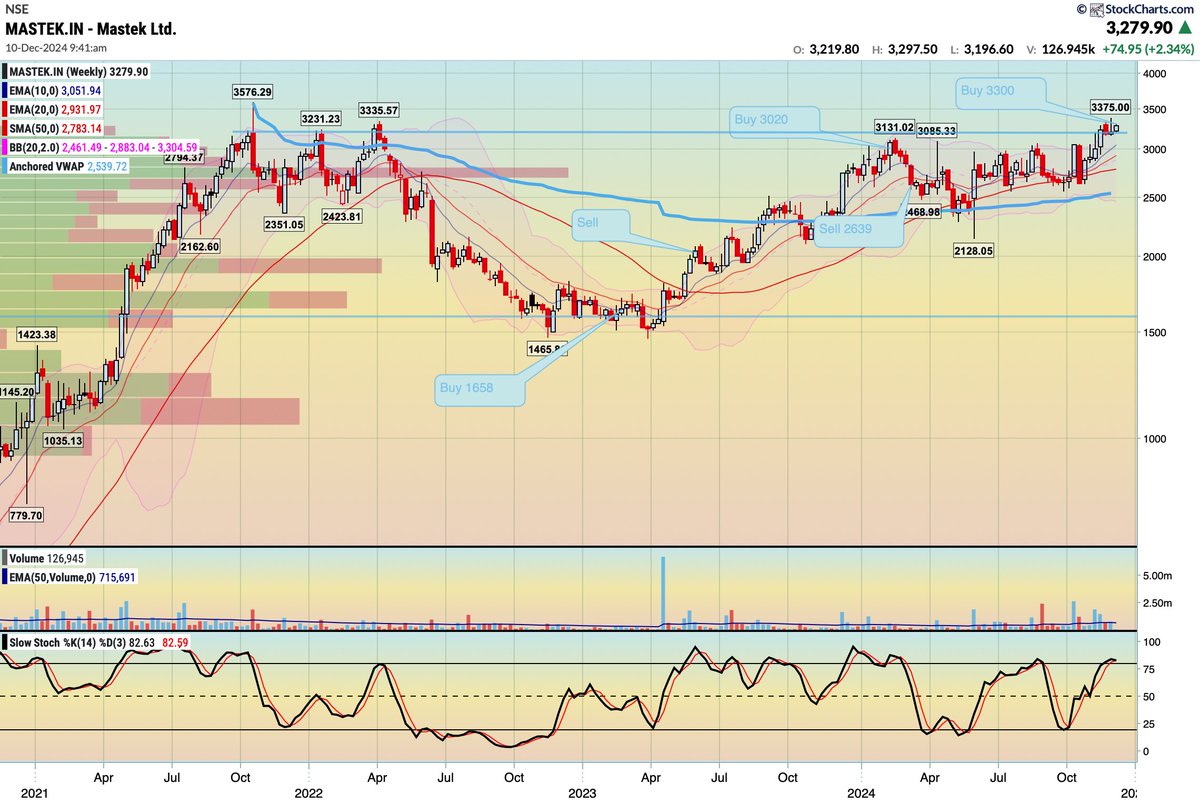Viewport: 1200px width, 804px height.
Task: Click the 779.70 low price label
Action: click(x=25, y=516)
